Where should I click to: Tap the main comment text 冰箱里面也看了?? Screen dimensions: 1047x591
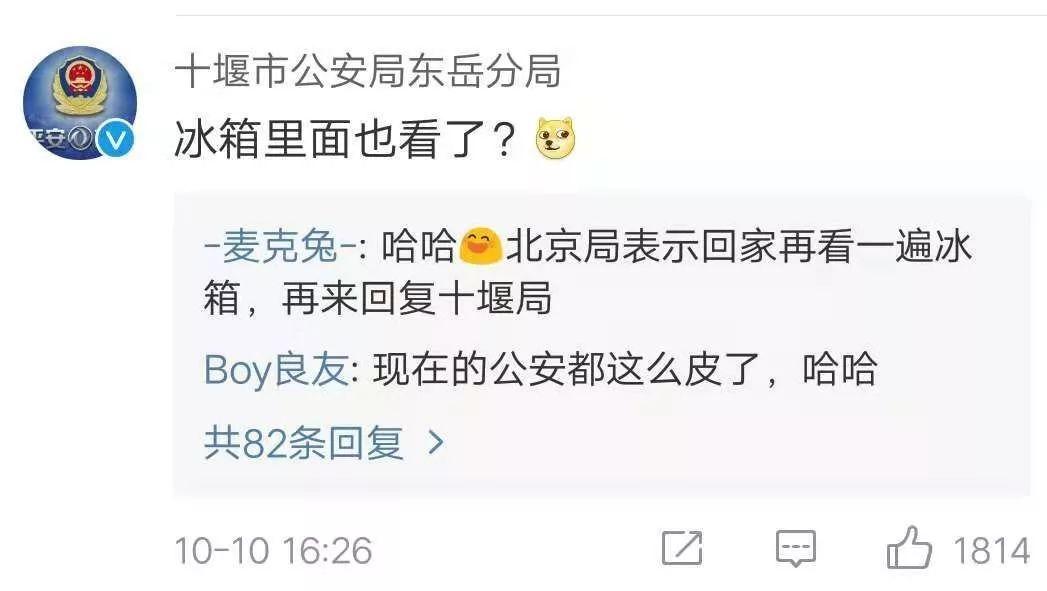tap(345, 139)
